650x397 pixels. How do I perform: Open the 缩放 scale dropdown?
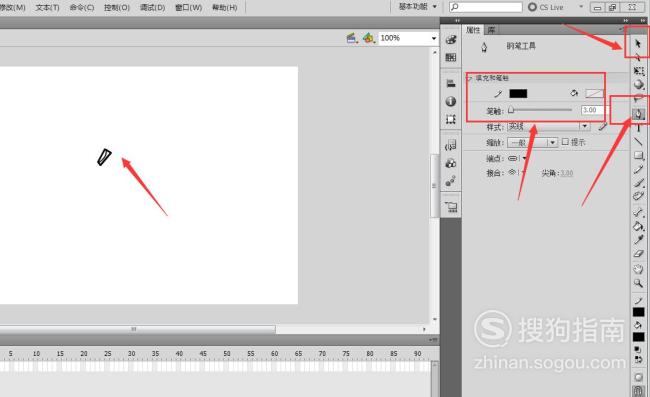552,142
